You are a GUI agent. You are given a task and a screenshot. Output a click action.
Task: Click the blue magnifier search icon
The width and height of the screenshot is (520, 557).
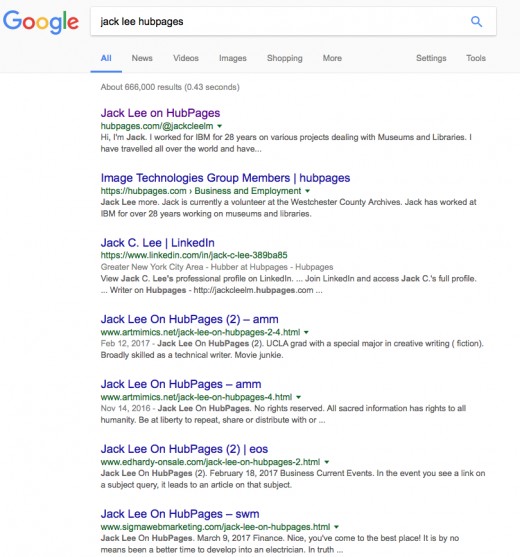point(476,22)
